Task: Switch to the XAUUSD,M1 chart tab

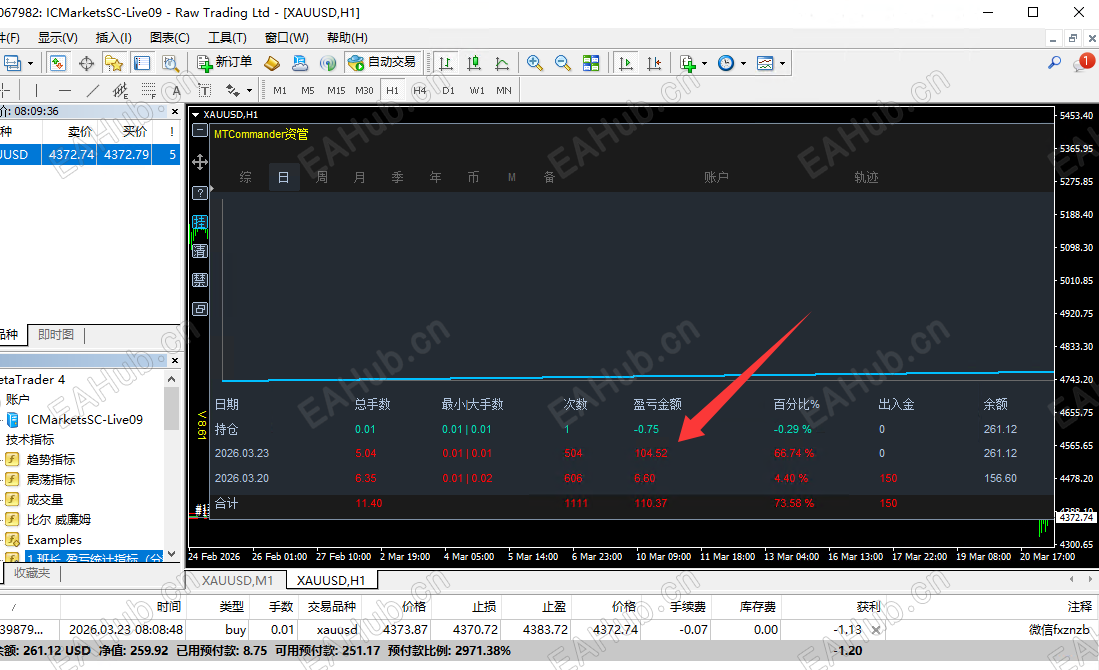Action: click(237, 580)
